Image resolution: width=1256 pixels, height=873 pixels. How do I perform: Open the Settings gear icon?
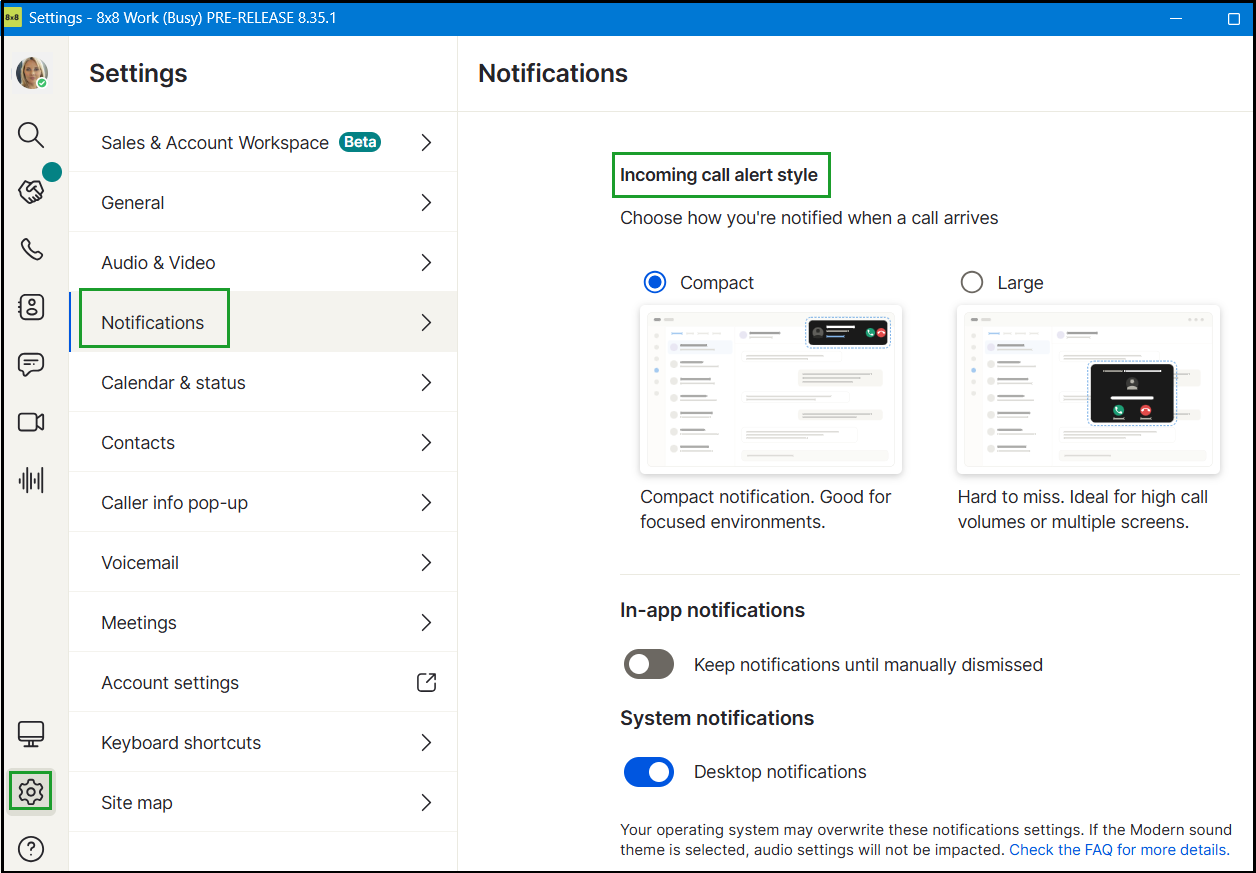pos(31,792)
